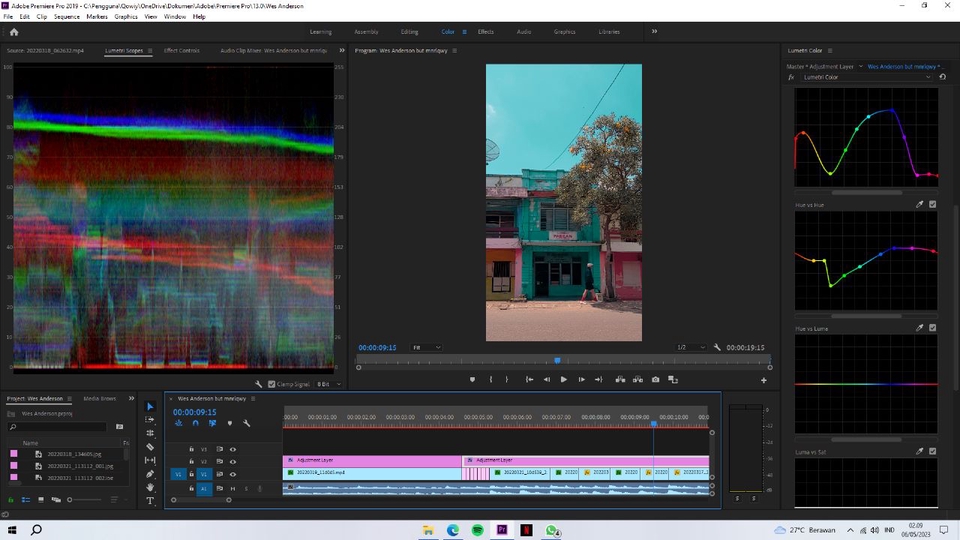This screenshot has width=960, height=540.
Task: Expand the Lumetri Color effect dropdown
Action: click(x=927, y=77)
